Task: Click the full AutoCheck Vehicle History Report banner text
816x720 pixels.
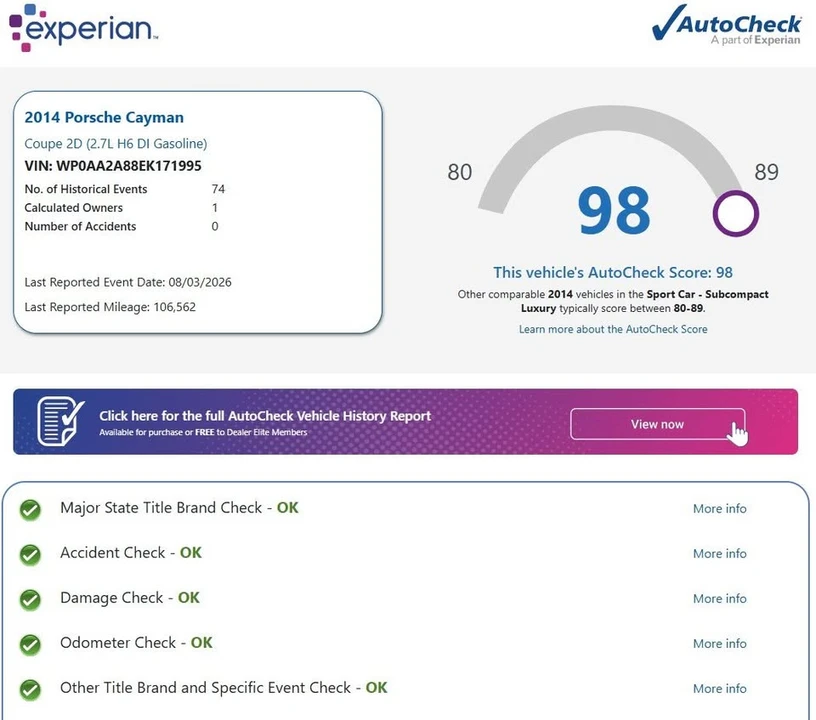Action: 265,416
